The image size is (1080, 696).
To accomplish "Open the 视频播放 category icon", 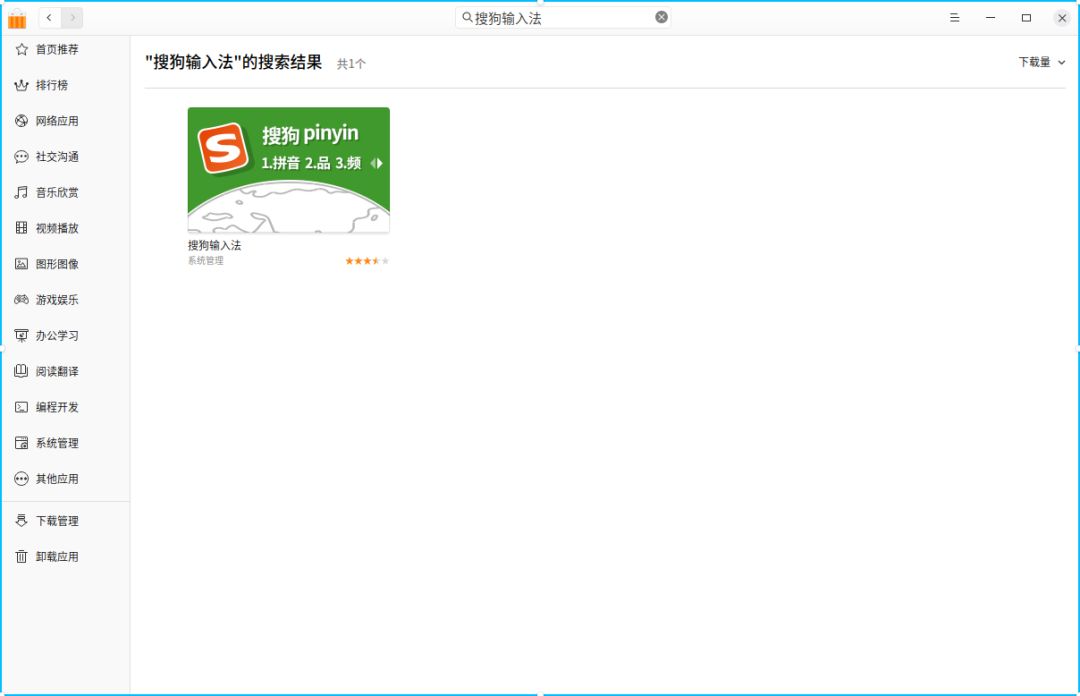I will tap(21, 228).
